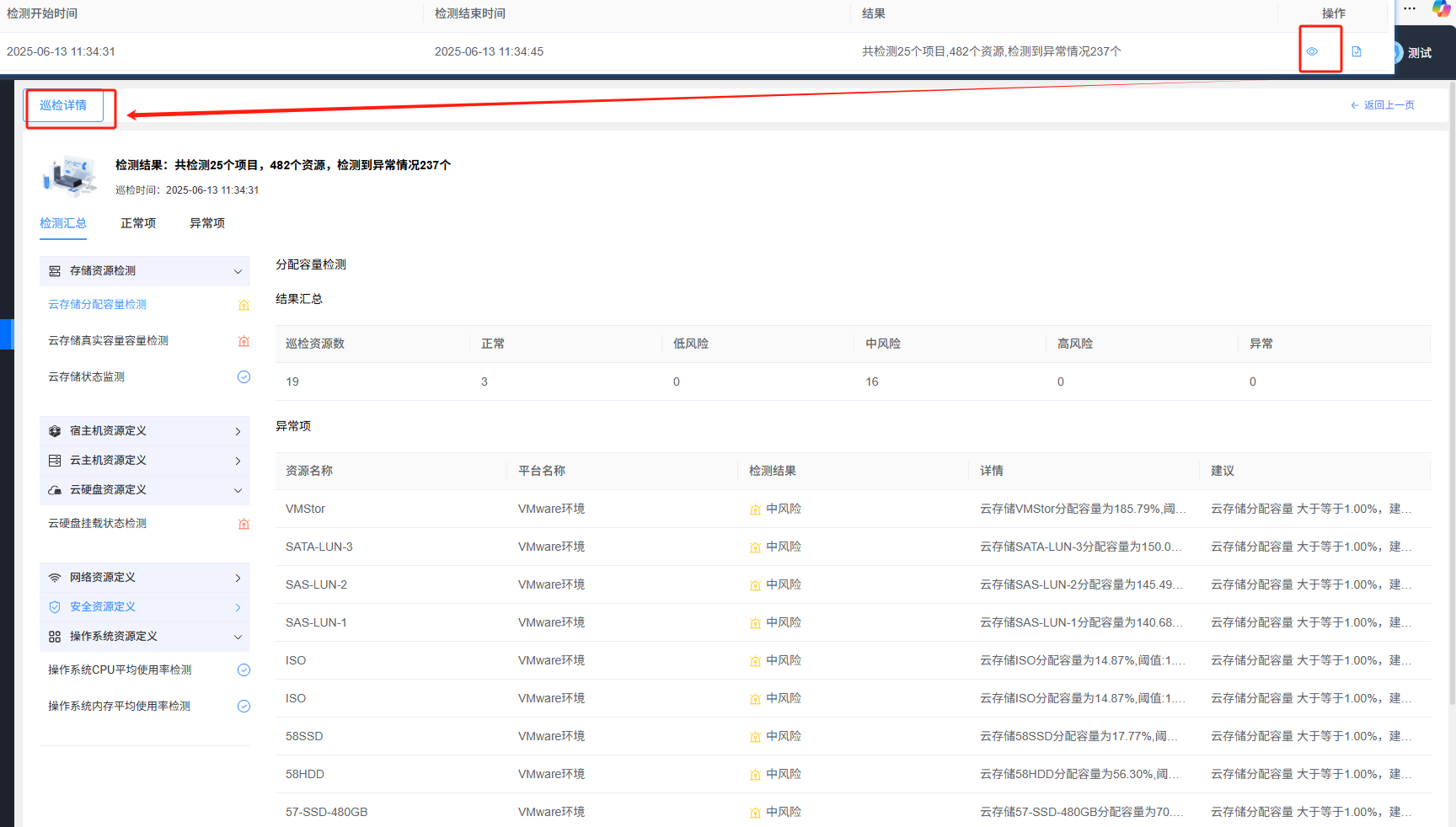1456x827 pixels.
Task: Click the 中风险 icon in SAS-LUN-2 row
Action: pyautogui.click(x=755, y=585)
